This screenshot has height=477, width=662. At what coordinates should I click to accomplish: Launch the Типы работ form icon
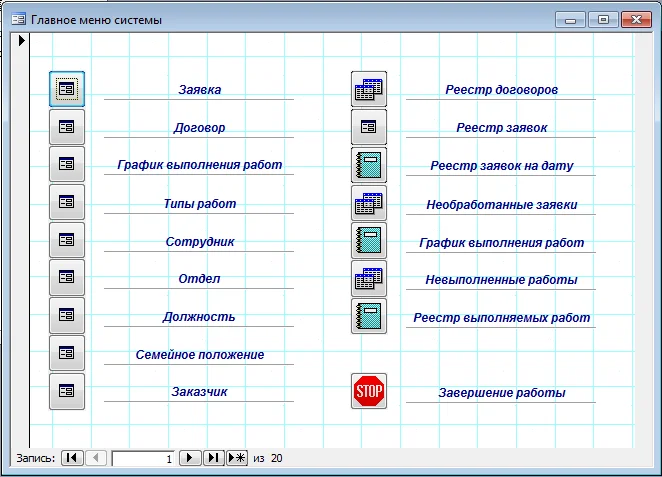pyautogui.click(x=67, y=202)
